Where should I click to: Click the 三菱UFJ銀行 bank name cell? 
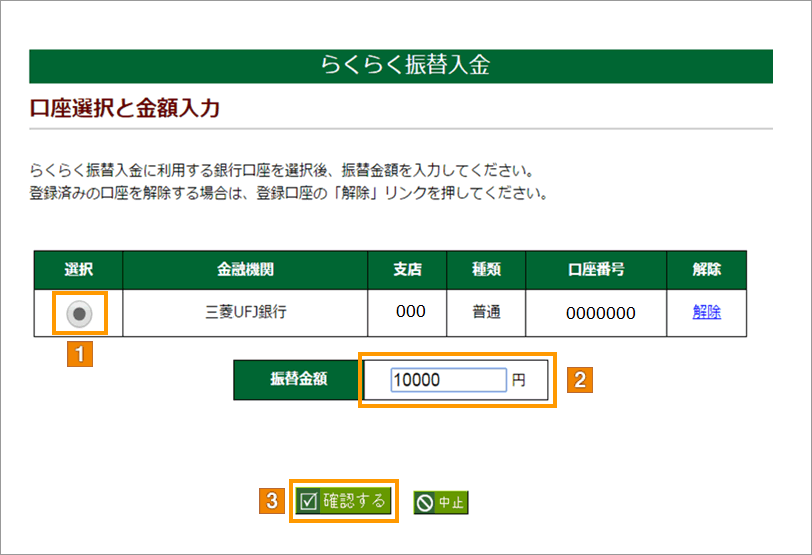[245, 312]
